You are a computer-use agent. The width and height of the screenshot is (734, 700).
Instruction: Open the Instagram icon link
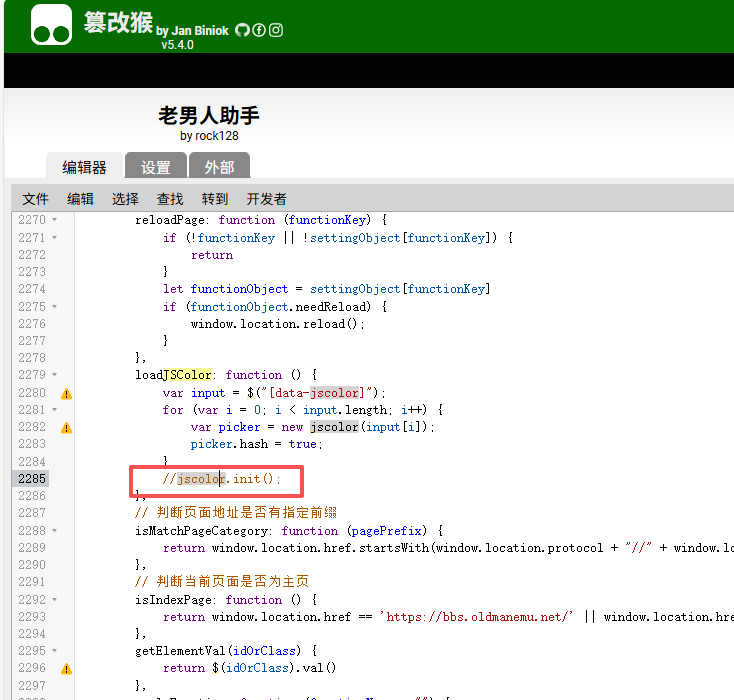click(x=276, y=30)
